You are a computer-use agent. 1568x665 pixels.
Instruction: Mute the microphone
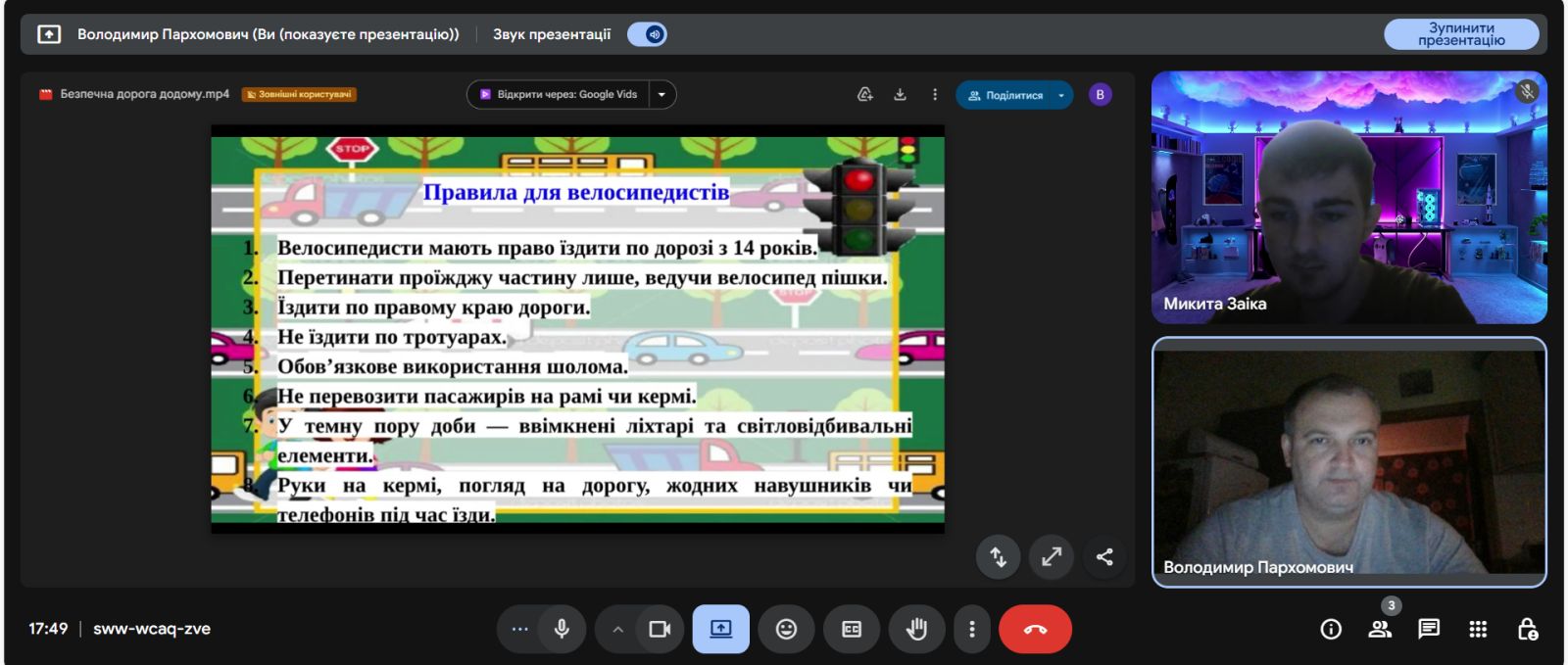[562, 629]
